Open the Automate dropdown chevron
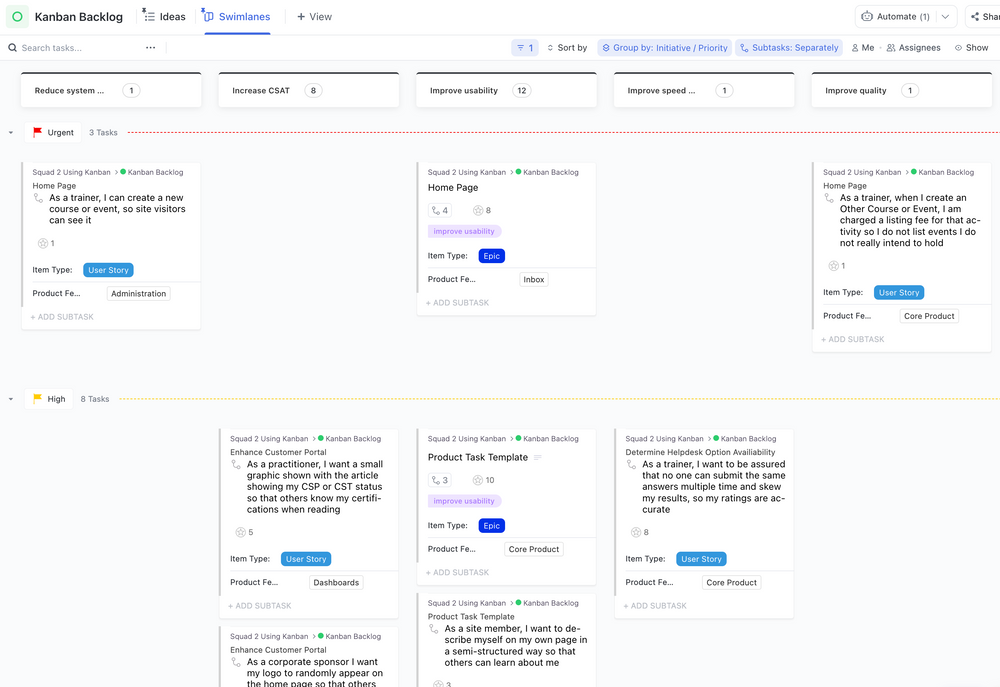1000x687 pixels. pyautogui.click(x=945, y=16)
